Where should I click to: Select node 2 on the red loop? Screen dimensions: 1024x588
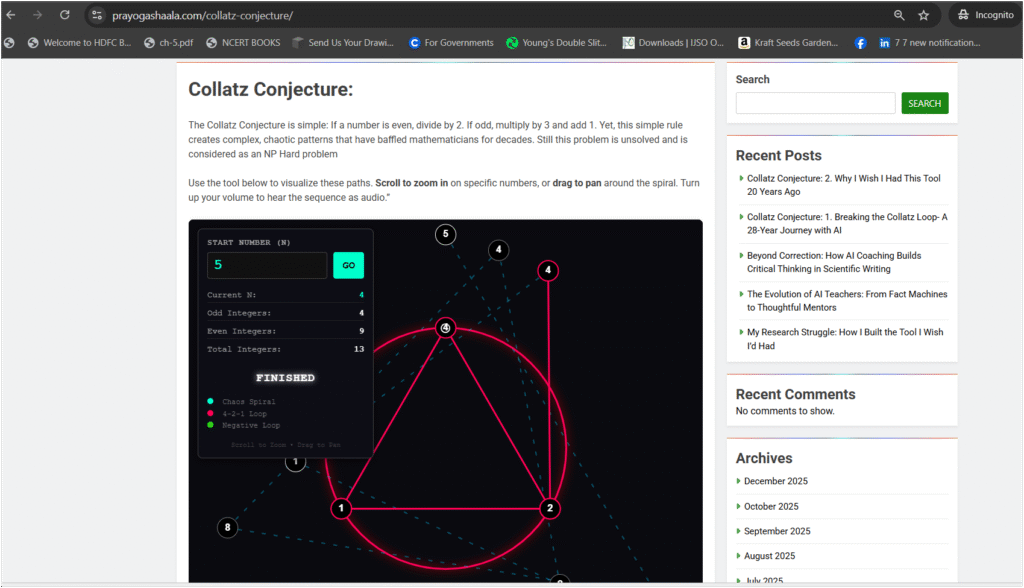[x=549, y=508]
